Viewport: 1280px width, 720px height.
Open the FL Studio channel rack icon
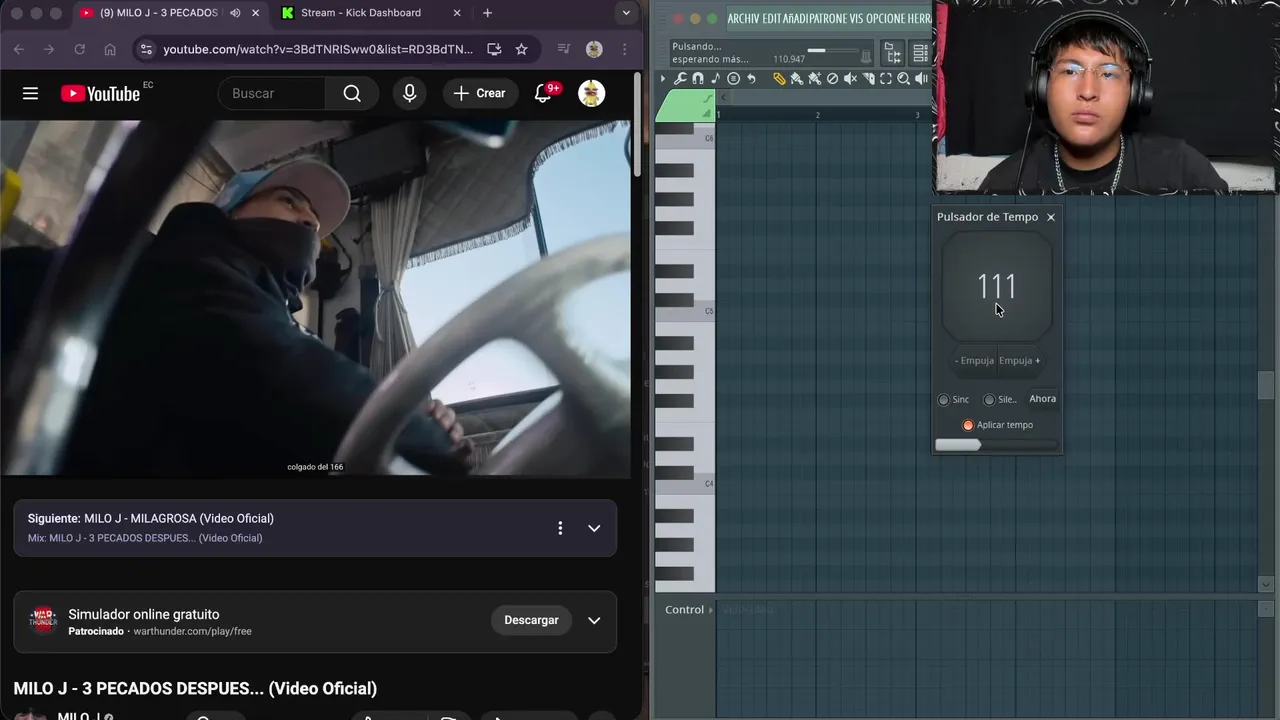(920, 53)
